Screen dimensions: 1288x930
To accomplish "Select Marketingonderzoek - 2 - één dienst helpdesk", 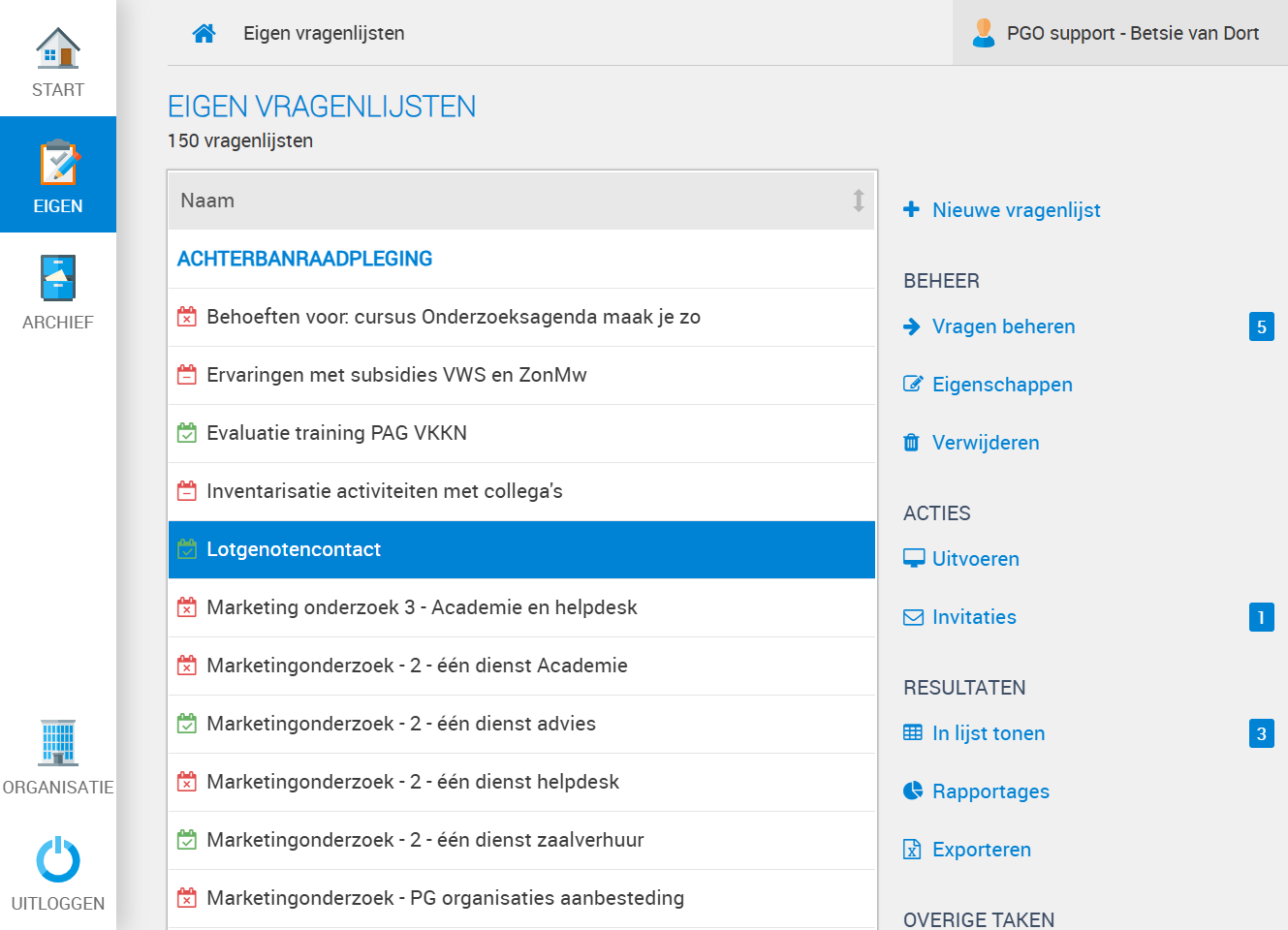I will tap(521, 782).
